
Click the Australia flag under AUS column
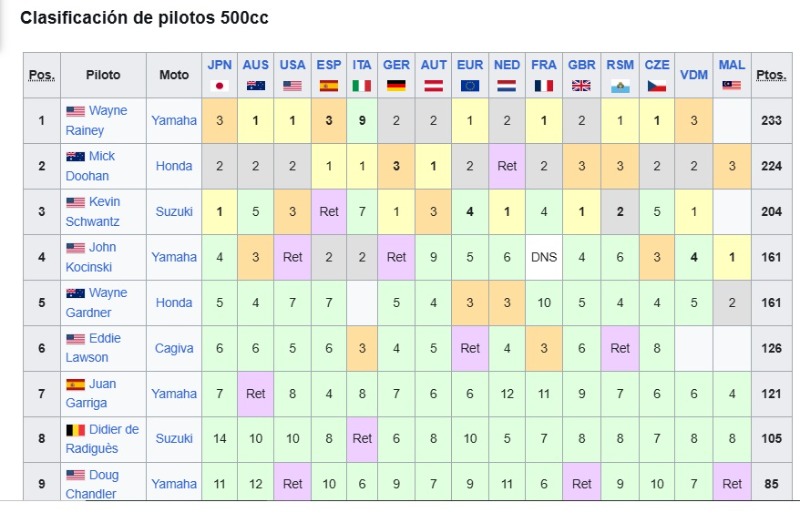coord(256,86)
